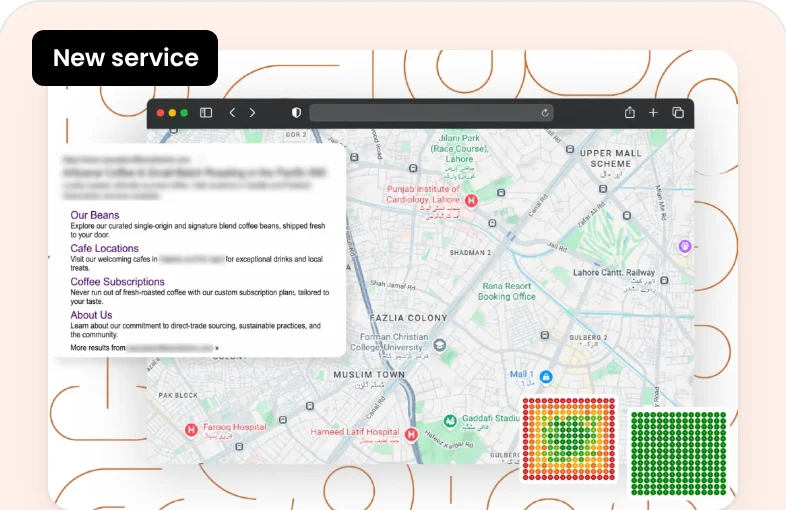
Task: Open the share icon in toolbar
Action: pyautogui.click(x=630, y=112)
